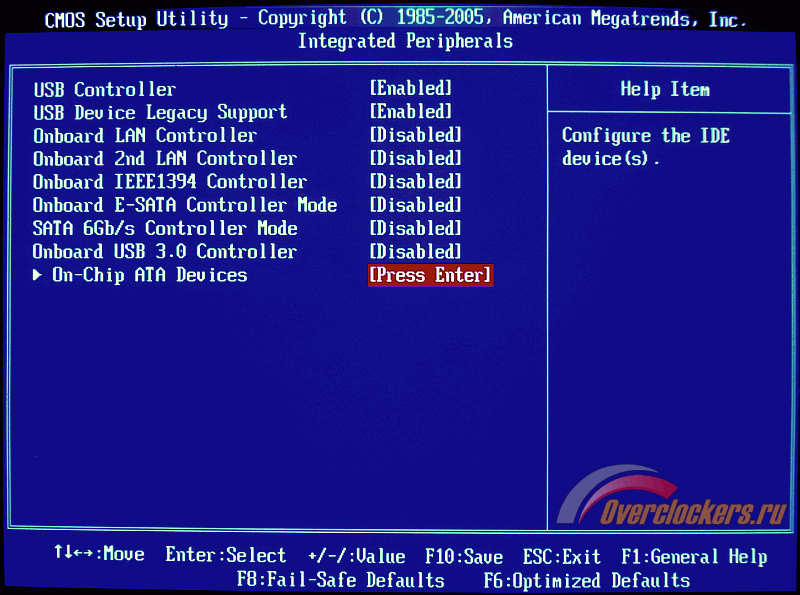Click the +/-/:Value key hint
Screen dimensions: 800x595
pos(357,556)
